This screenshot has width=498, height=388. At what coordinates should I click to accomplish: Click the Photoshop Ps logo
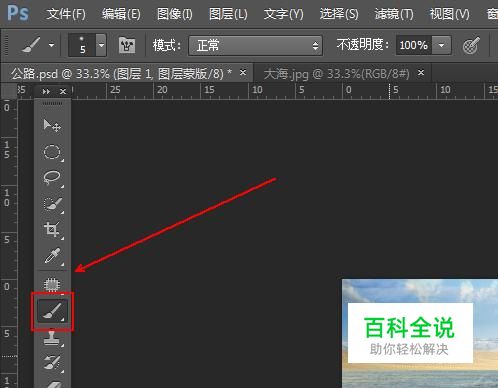click(x=18, y=13)
